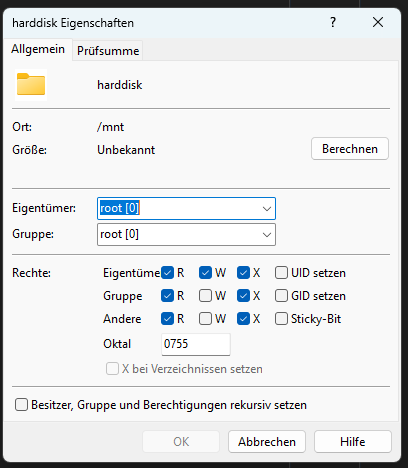Uncheck Andere X execute permission
The image size is (408, 468).
pyautogui.click(x=243, y=319)
